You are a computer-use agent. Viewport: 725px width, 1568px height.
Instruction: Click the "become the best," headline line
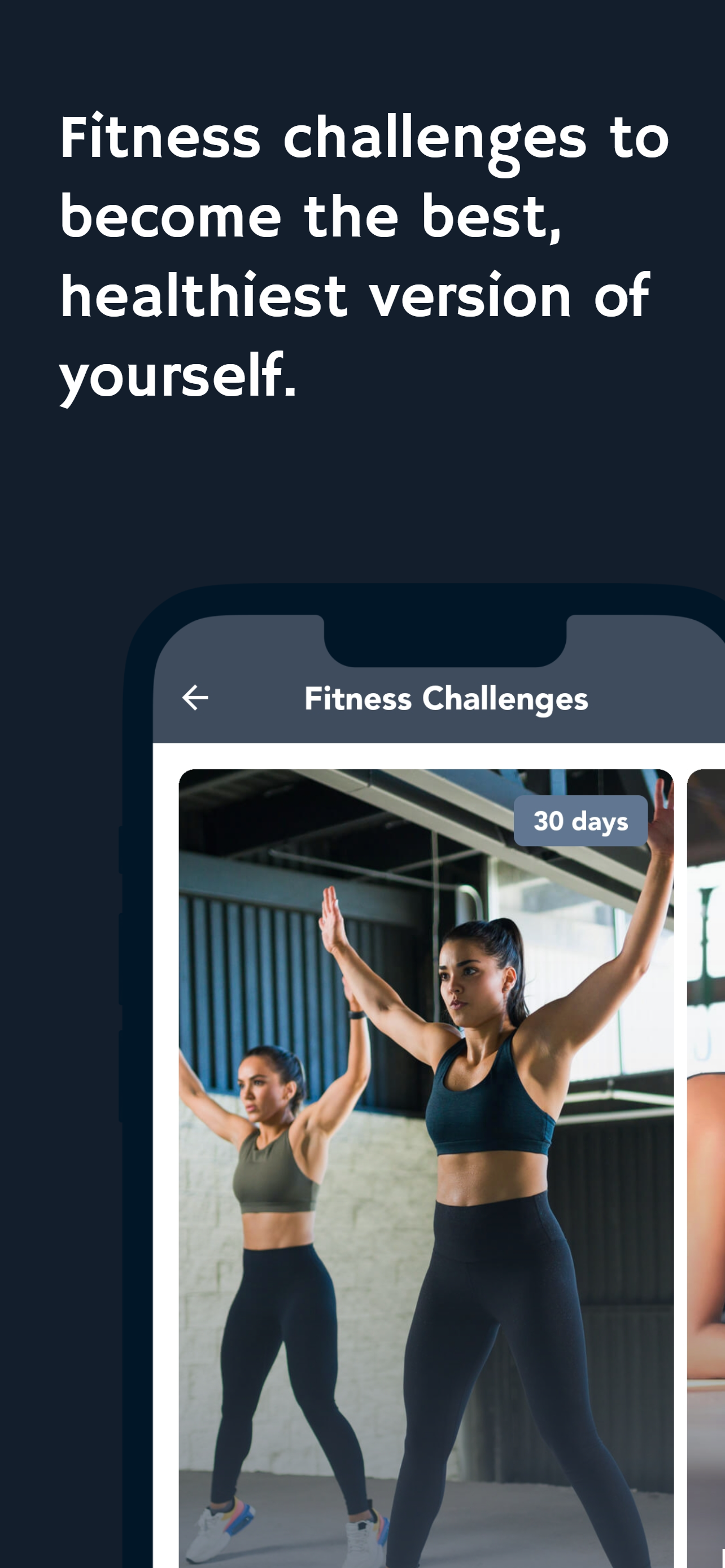coord(310,217)
